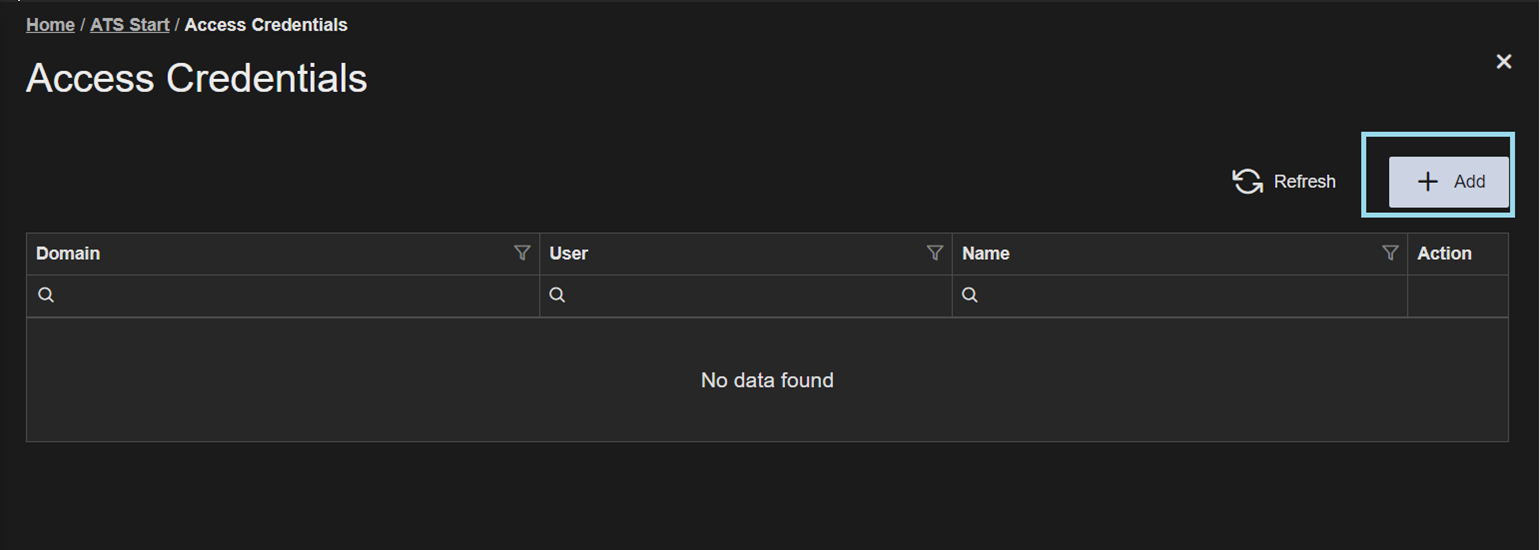The image size is (1540, 550).
Task: Open the Name column filter funnel
Action: [1390, 253]
